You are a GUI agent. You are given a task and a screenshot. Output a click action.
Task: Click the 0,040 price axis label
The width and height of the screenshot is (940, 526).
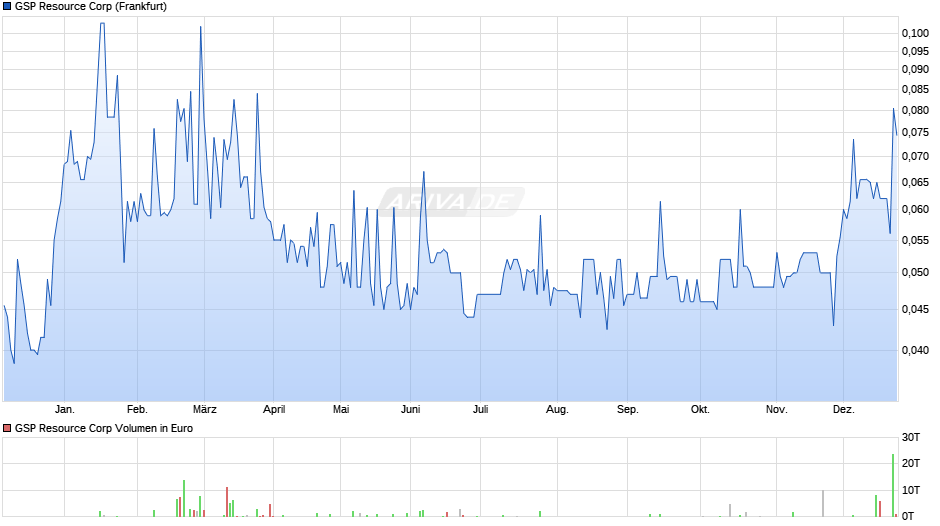click(x=915, y=350)
